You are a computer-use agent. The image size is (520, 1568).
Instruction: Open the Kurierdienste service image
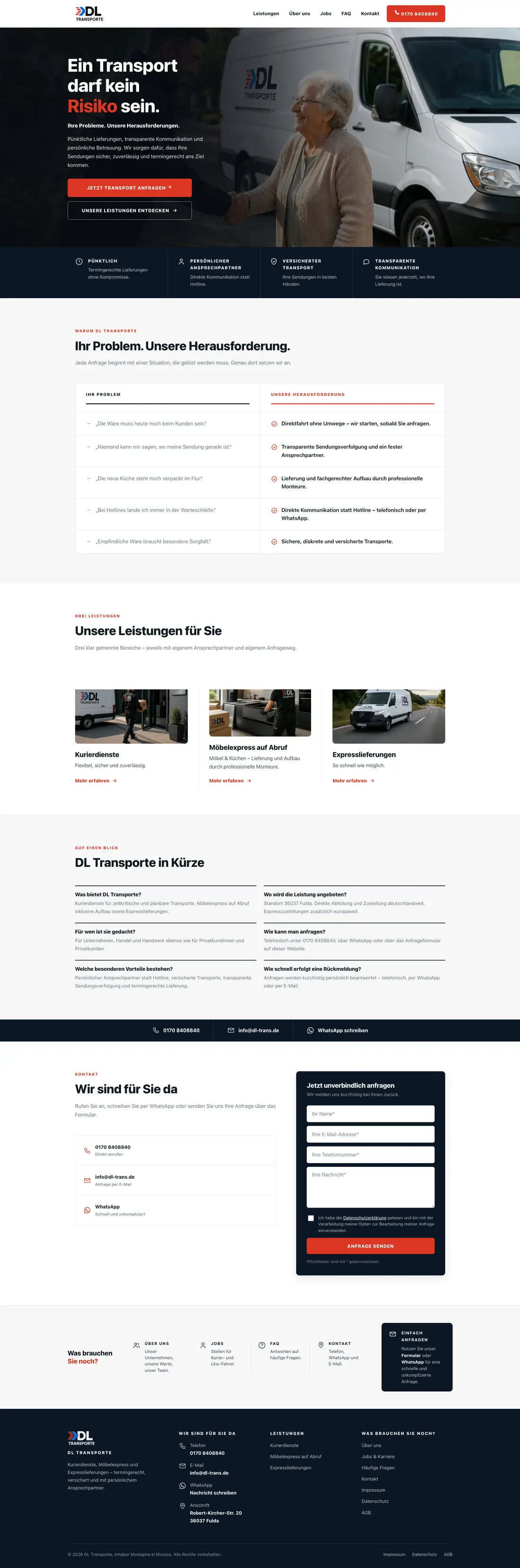click(131, 716)
